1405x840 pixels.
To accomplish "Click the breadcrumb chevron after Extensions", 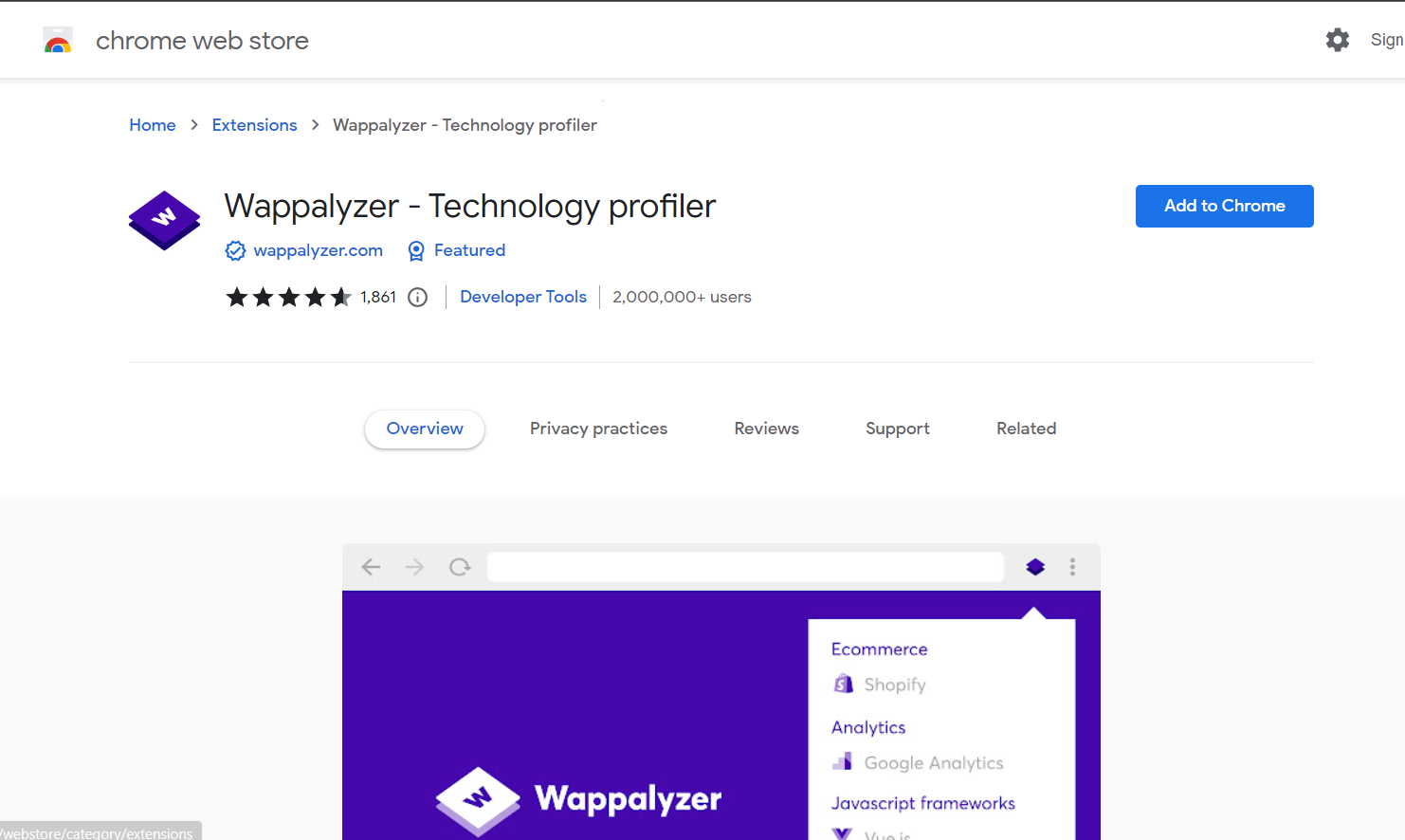I will click(315, 125).
